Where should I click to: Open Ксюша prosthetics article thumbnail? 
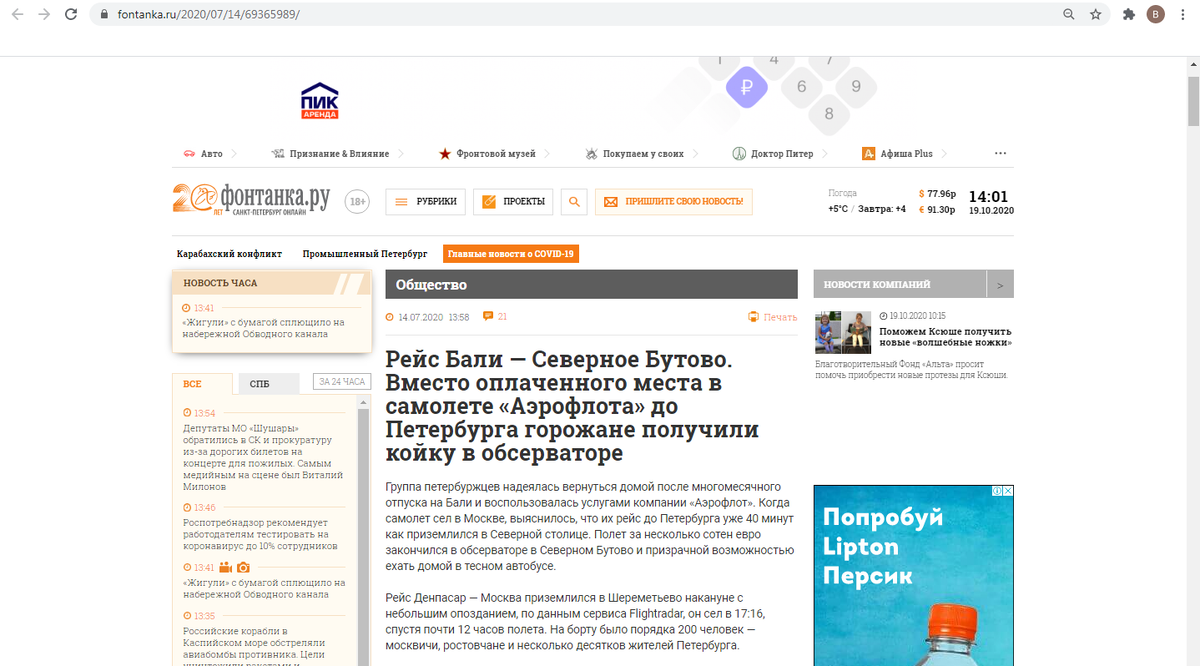tap(842, 332)
